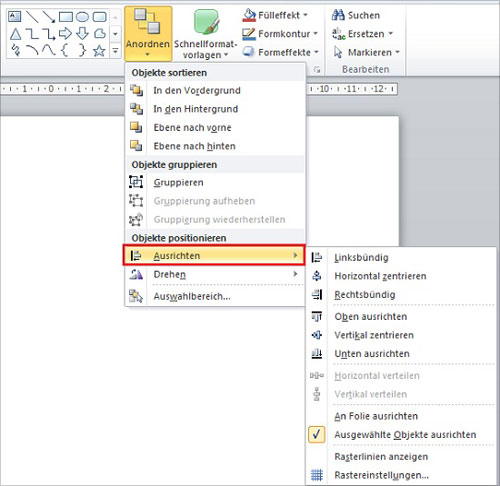500x486 pixels.
Task: Open the Fülleffekt dropdown
Action: coord(275,15)
